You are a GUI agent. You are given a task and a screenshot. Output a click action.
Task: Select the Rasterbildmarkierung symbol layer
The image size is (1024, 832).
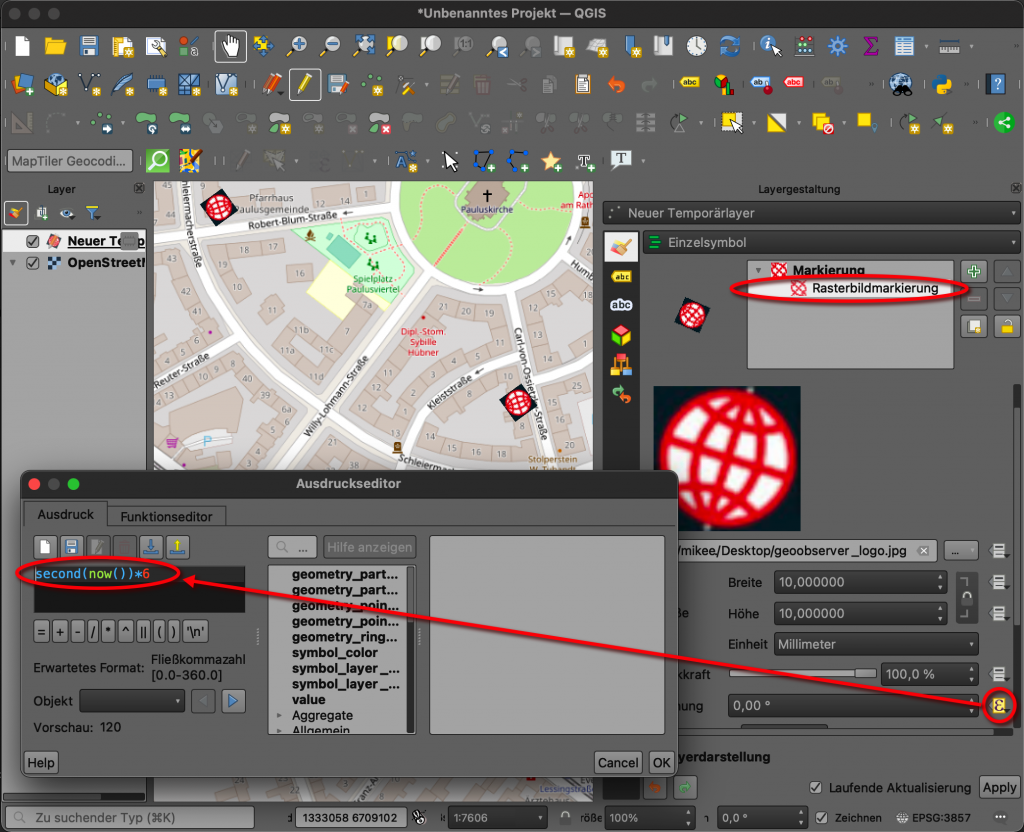point(874,288)
